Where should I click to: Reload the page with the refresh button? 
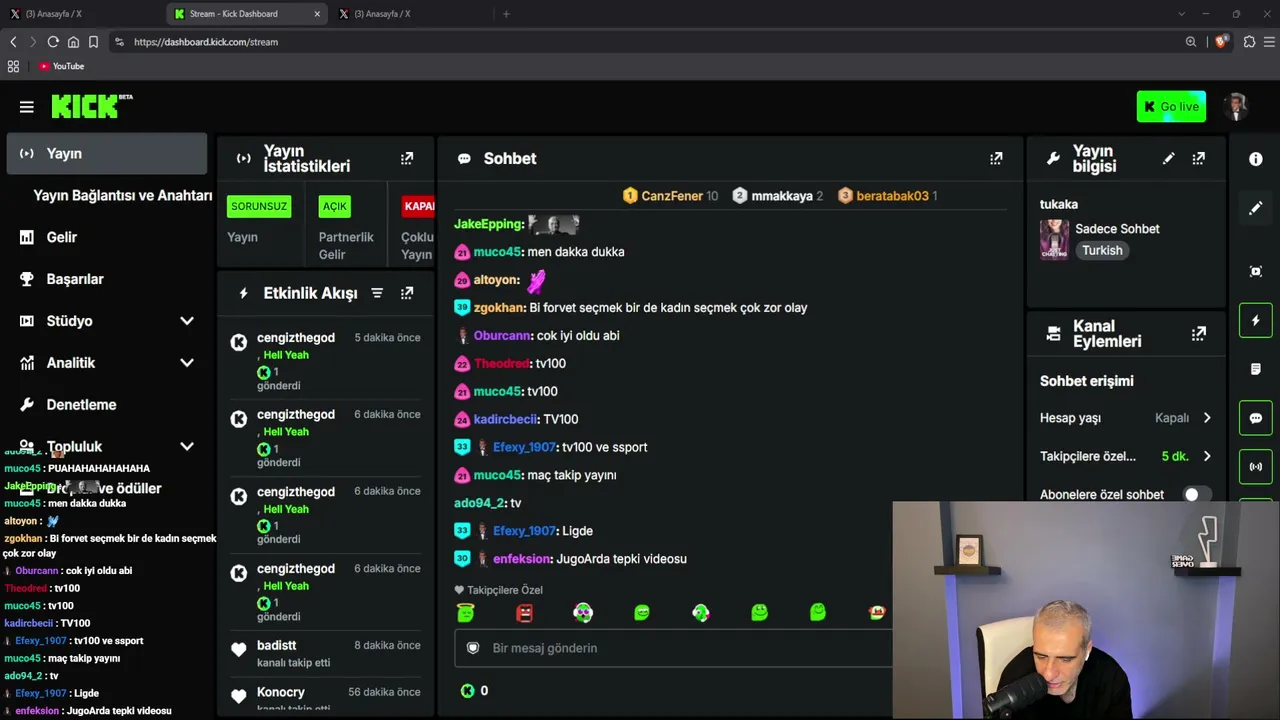[x=53, y=42]
